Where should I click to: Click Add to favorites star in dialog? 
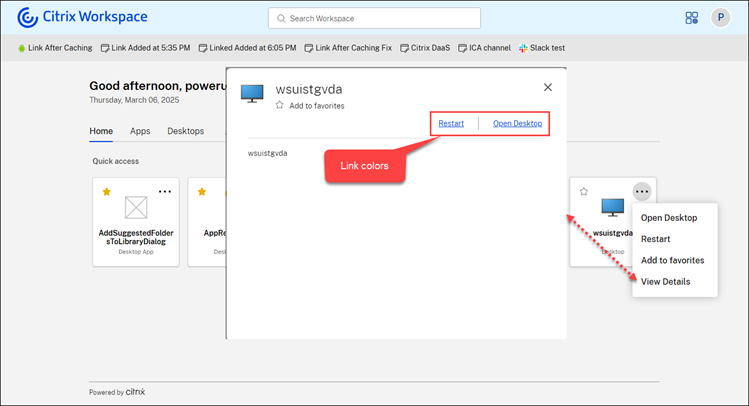click(x=279, y=105)
